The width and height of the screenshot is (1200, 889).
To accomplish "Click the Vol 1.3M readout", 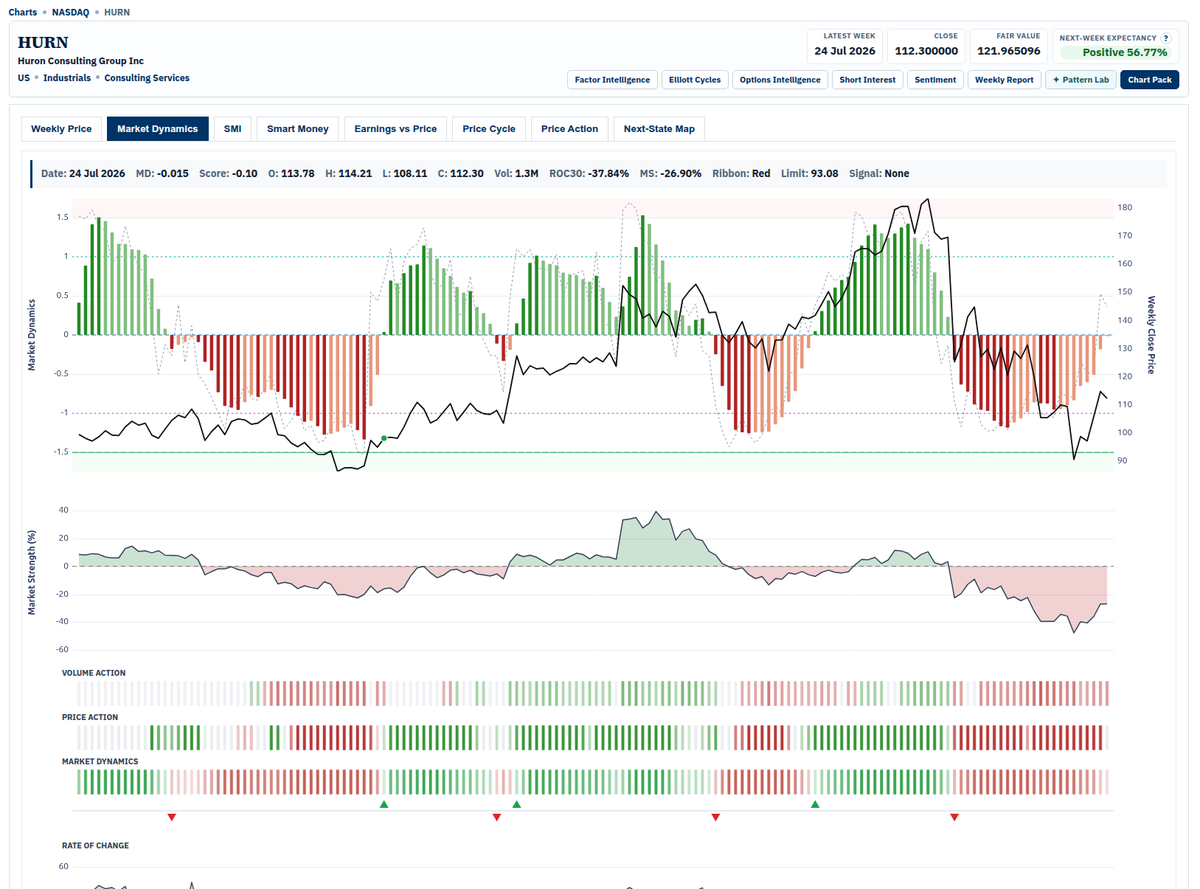I will pos(516,173).
